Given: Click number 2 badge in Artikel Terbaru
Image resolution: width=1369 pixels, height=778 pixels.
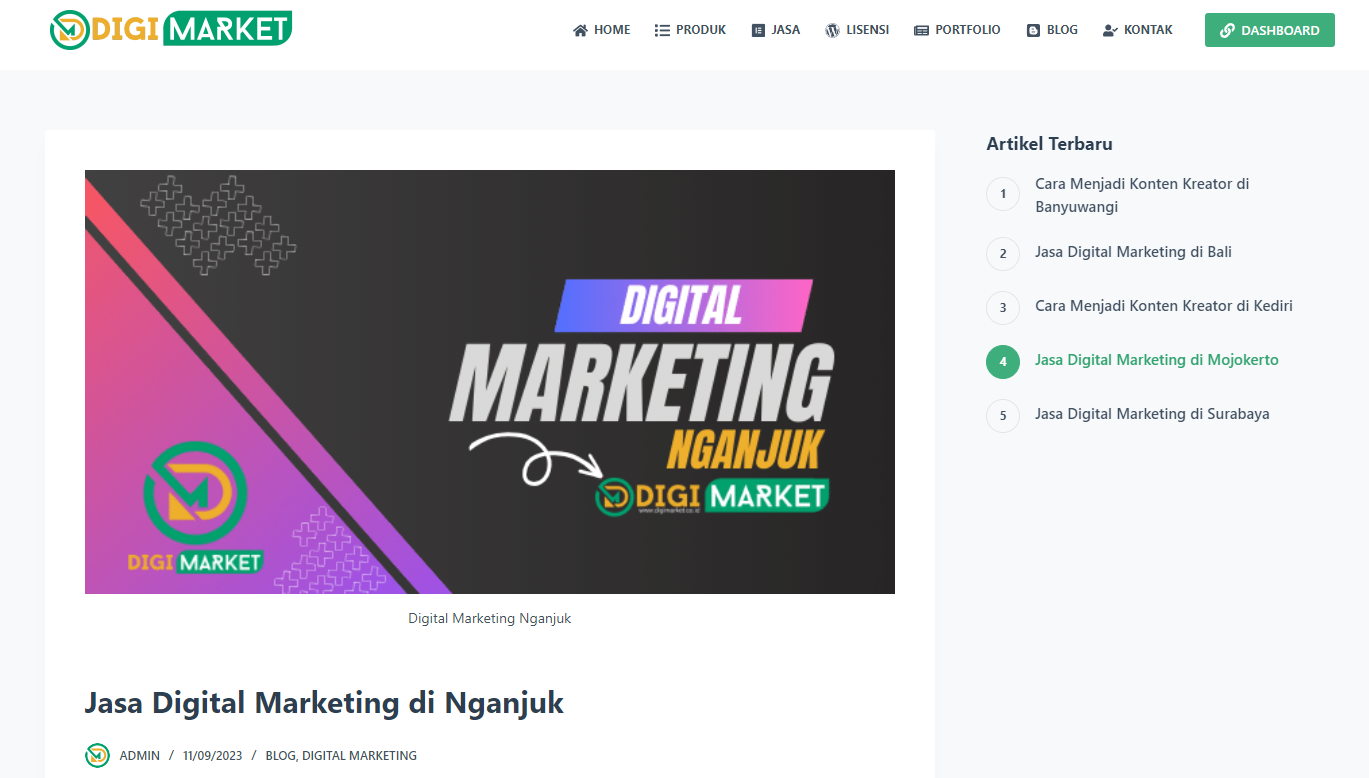Looking at the screenshot, I should click(1003, 253).
